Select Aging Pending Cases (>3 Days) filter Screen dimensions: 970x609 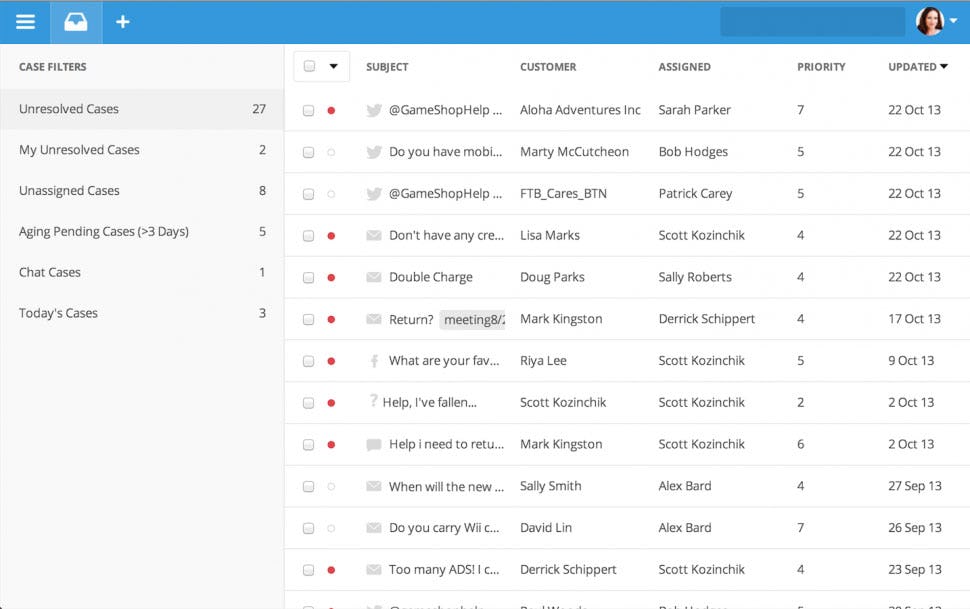(142, 231)
